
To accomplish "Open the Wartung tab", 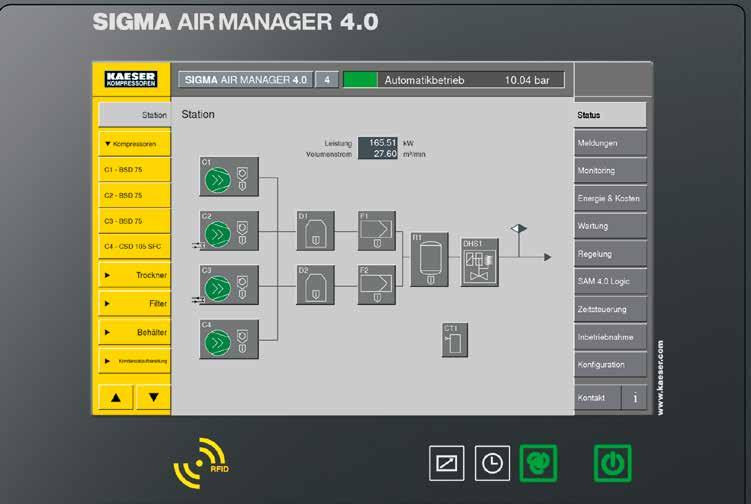I will coord(610,226).
